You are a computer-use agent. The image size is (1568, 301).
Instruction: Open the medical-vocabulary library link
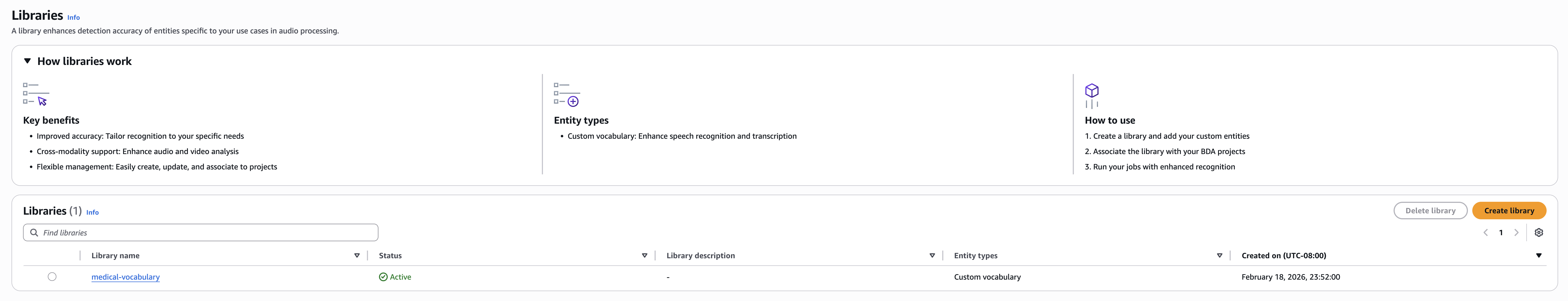point(125,277)
